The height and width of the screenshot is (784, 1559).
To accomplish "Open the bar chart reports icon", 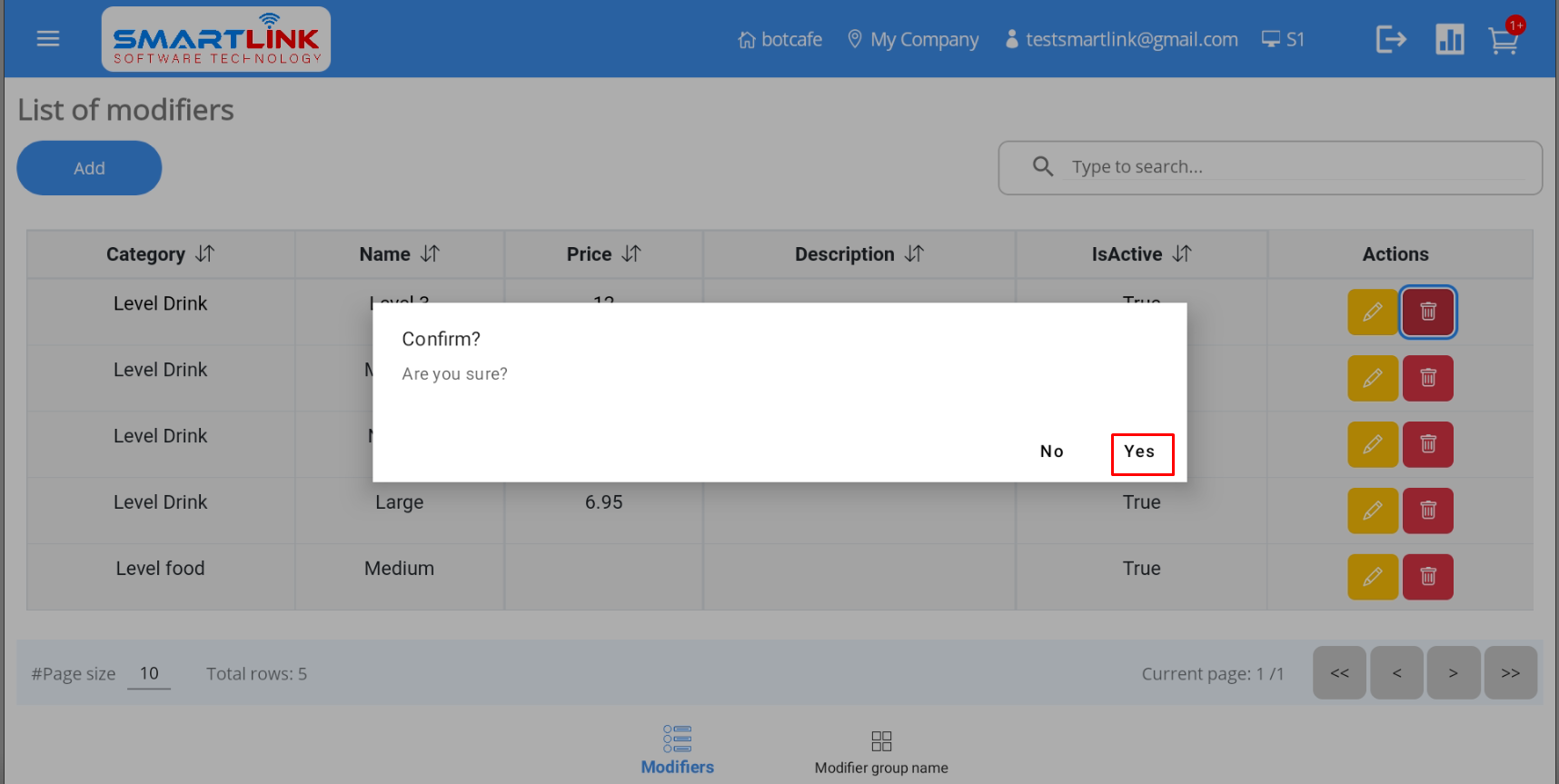I will click(1449, 39).
